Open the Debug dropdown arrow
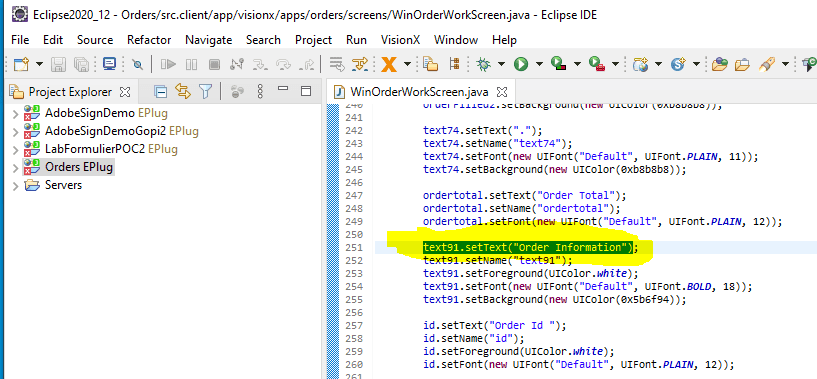 [x=501, y=65]
